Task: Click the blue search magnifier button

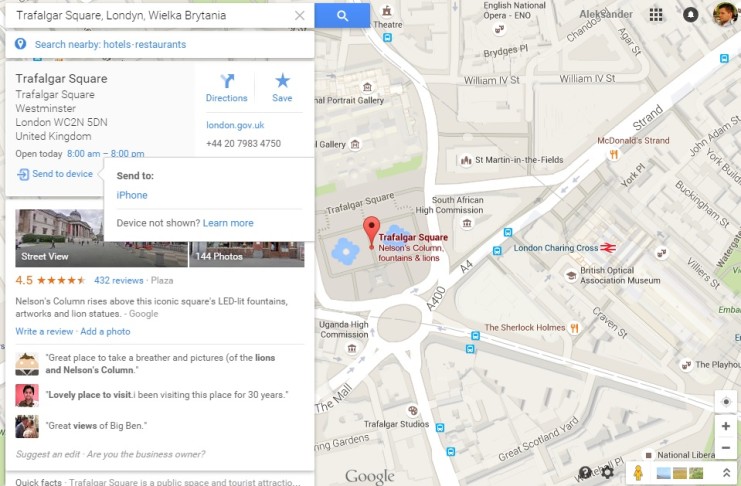Action: click(x=342, y=16)
